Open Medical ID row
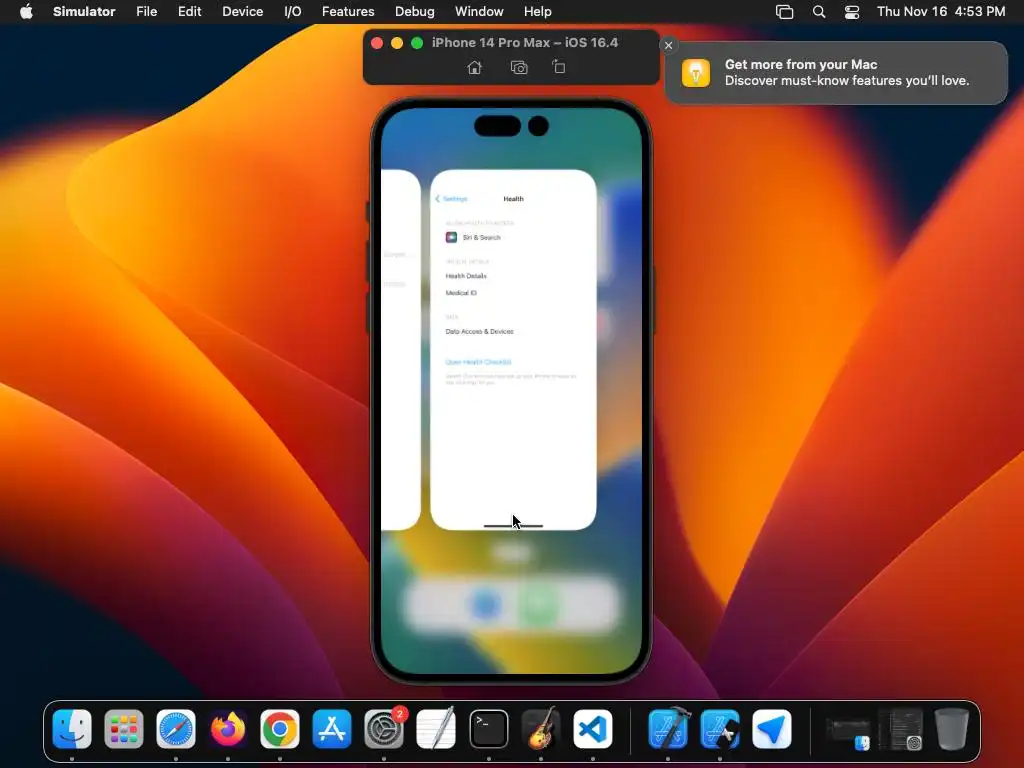 point(513,293)
